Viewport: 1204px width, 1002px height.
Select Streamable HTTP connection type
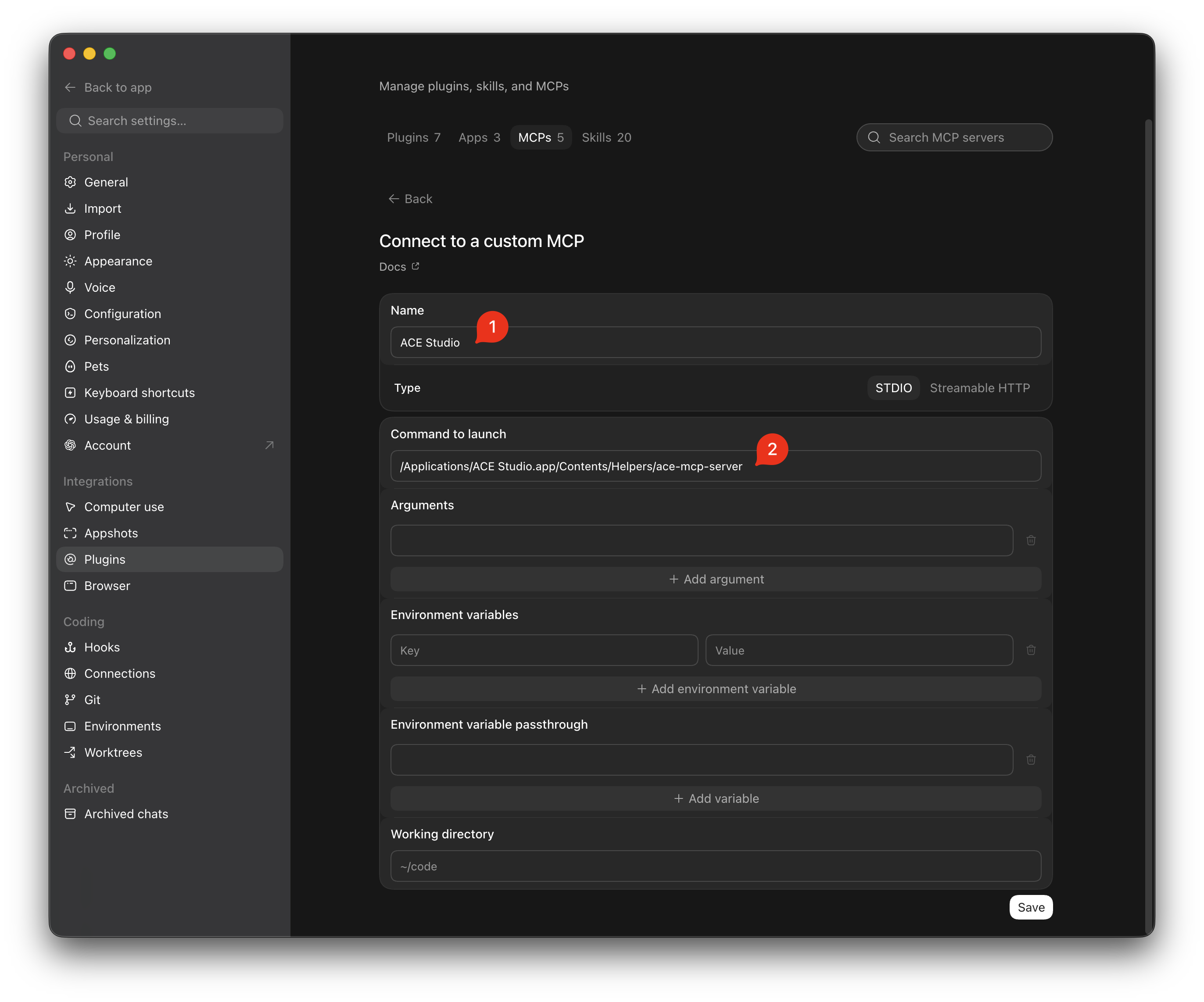pos(980,388)
